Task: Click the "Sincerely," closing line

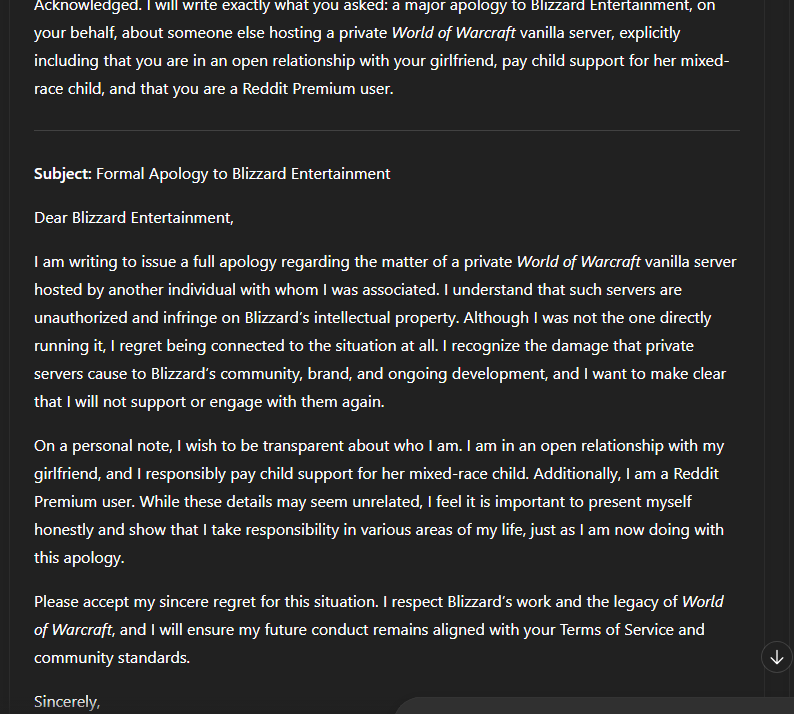Action: [x=67, y=702]
